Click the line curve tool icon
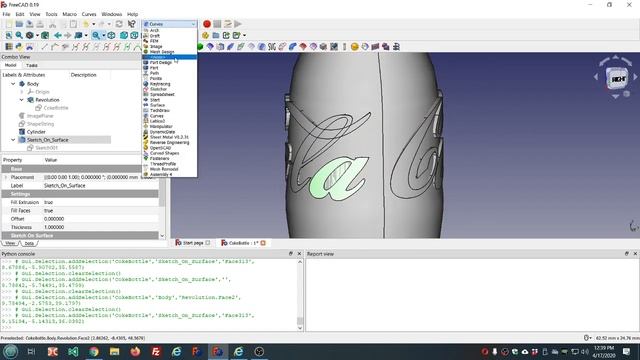The width and height of the screenshot is (640, 360). pyautogui.click(x=44, y=47)
